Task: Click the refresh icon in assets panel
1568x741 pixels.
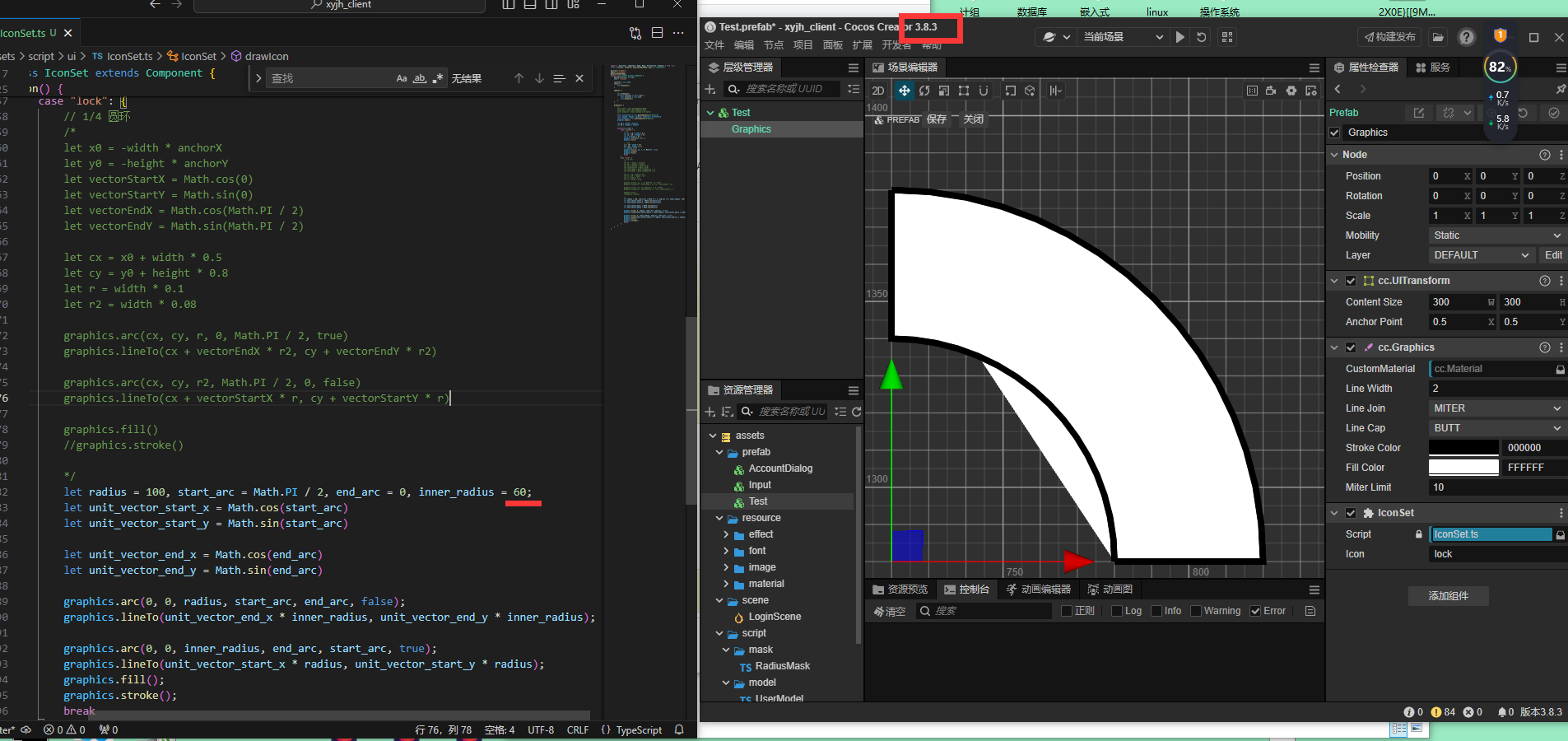Action: [856, 412]
